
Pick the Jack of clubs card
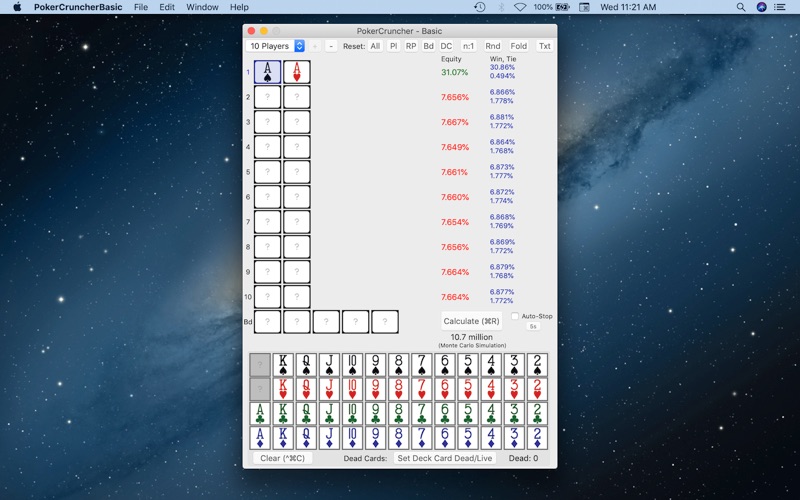pos(329,414)
